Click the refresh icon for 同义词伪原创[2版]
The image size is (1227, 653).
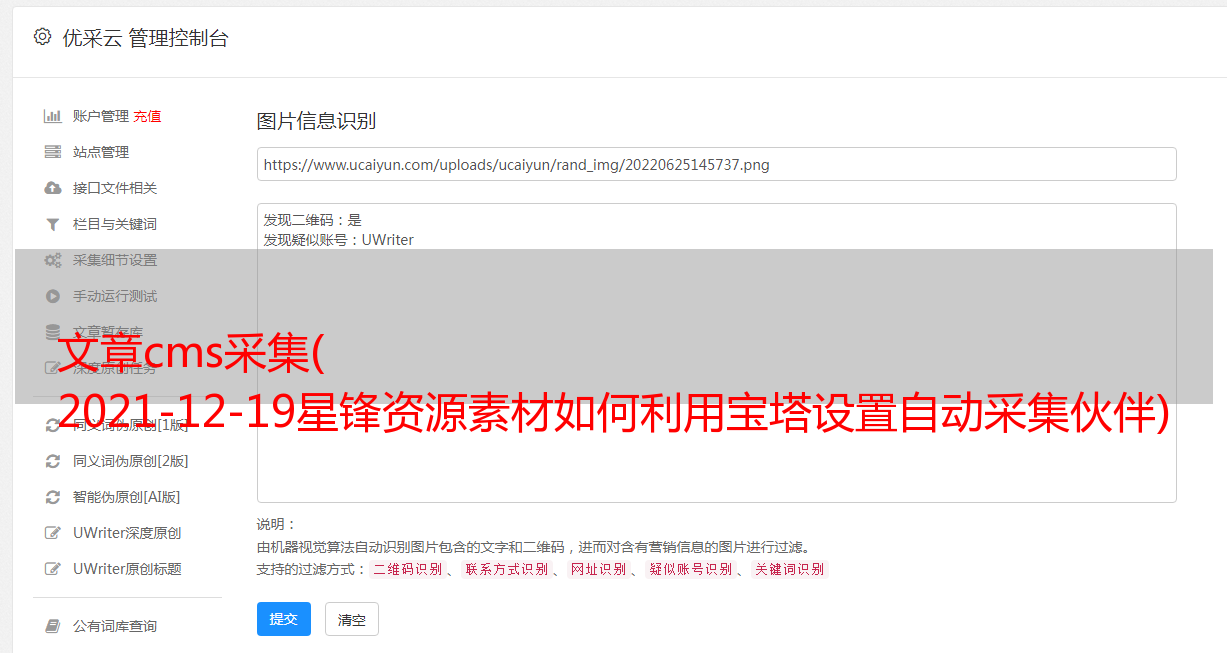[53, 461]
